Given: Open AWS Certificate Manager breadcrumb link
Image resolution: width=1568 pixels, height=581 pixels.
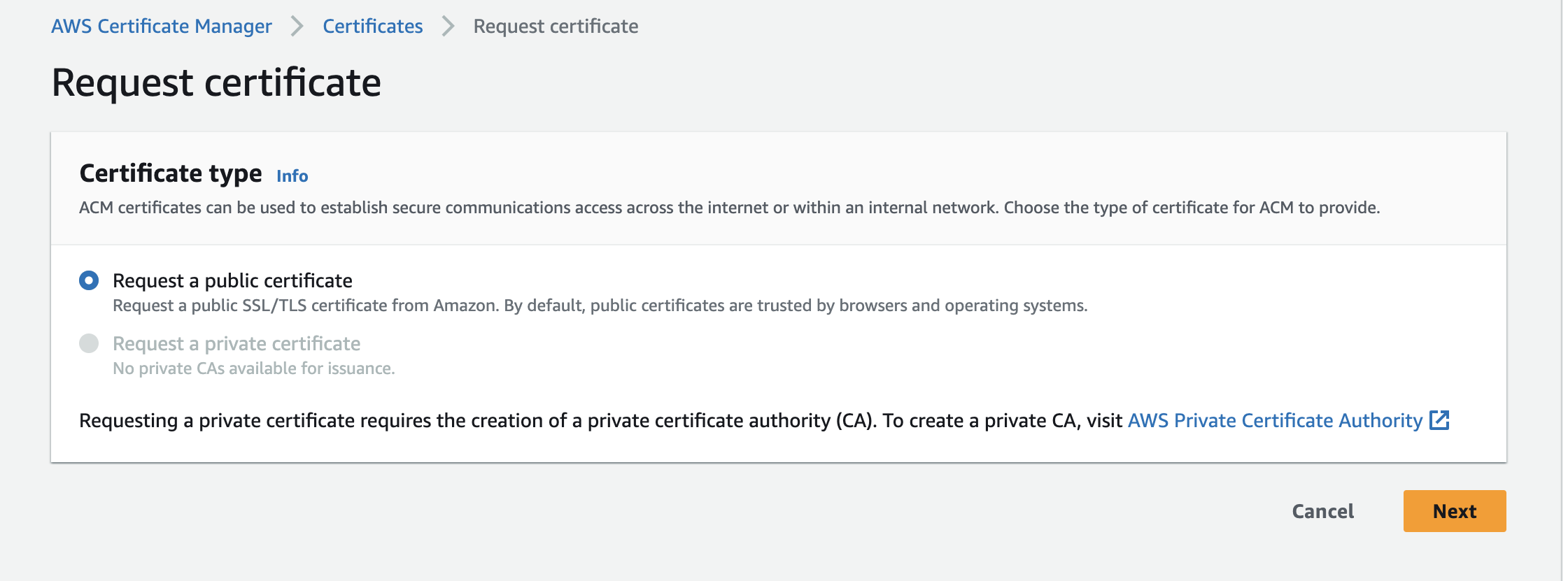Looking at the screenshot, I should tap(161, 27).
